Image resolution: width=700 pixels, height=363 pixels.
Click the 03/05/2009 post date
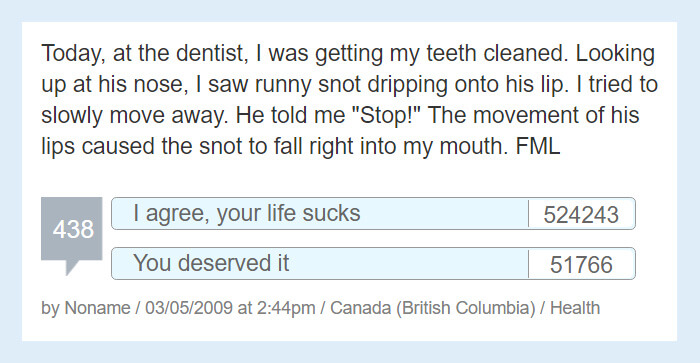(x=189, y=308)
